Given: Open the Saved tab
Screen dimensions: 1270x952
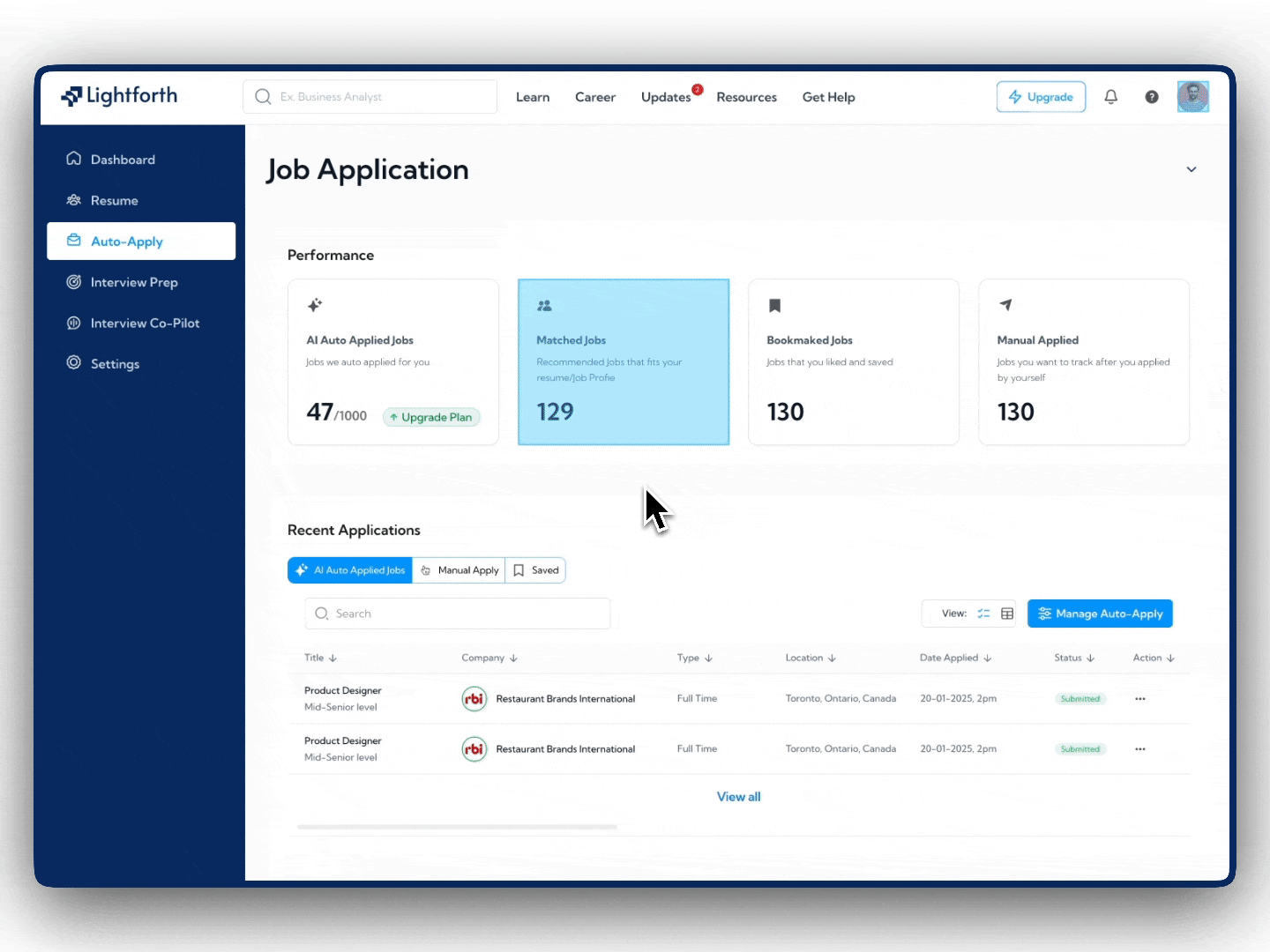Looking at the screenshot, I should click(535, 570).
